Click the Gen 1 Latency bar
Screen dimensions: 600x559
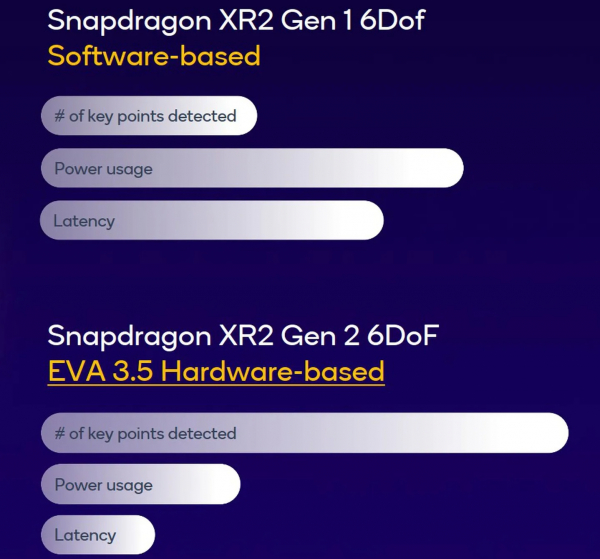coord(212,220)
